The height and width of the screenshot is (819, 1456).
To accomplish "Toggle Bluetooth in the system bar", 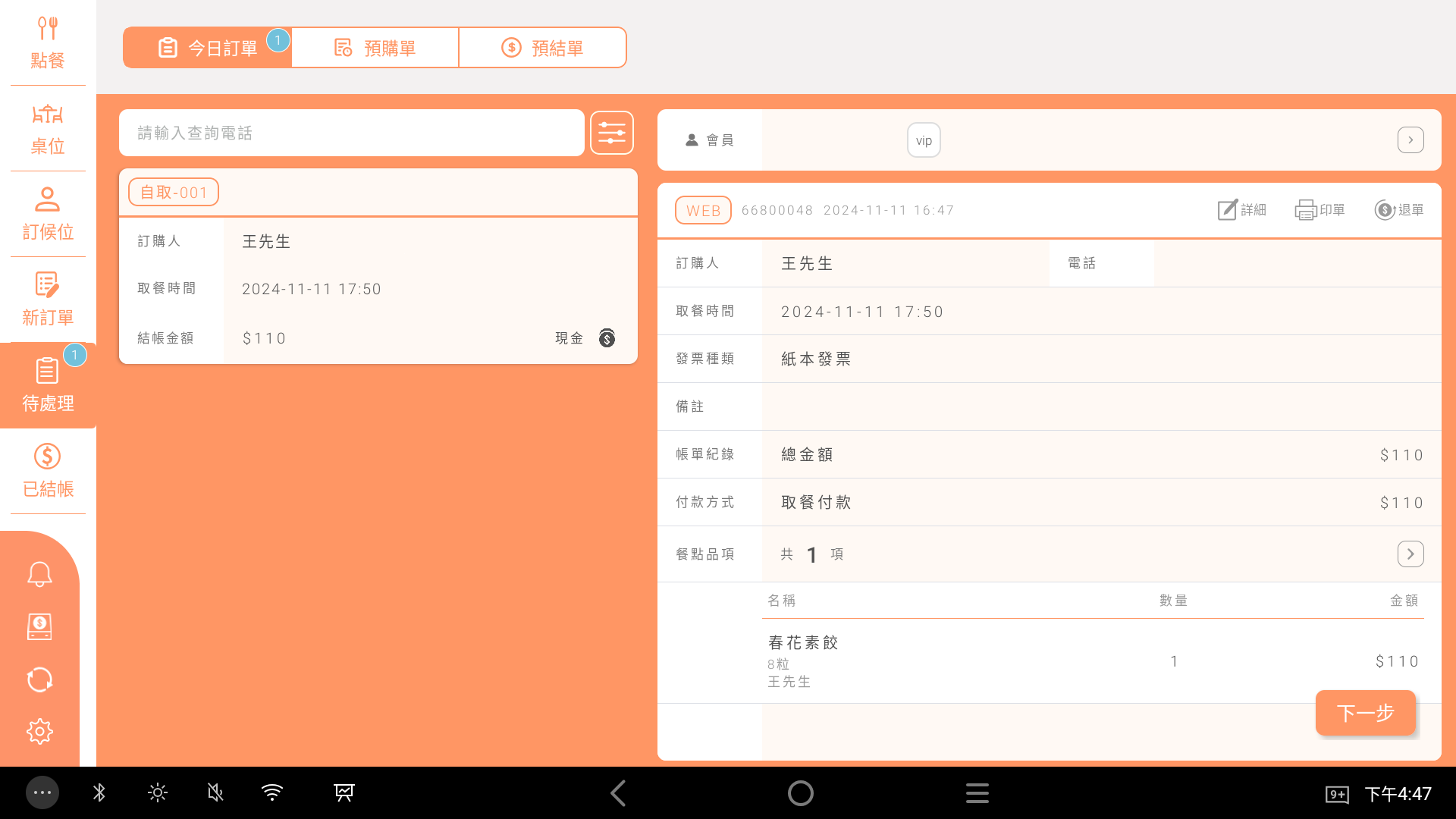I will pos(99,793).
